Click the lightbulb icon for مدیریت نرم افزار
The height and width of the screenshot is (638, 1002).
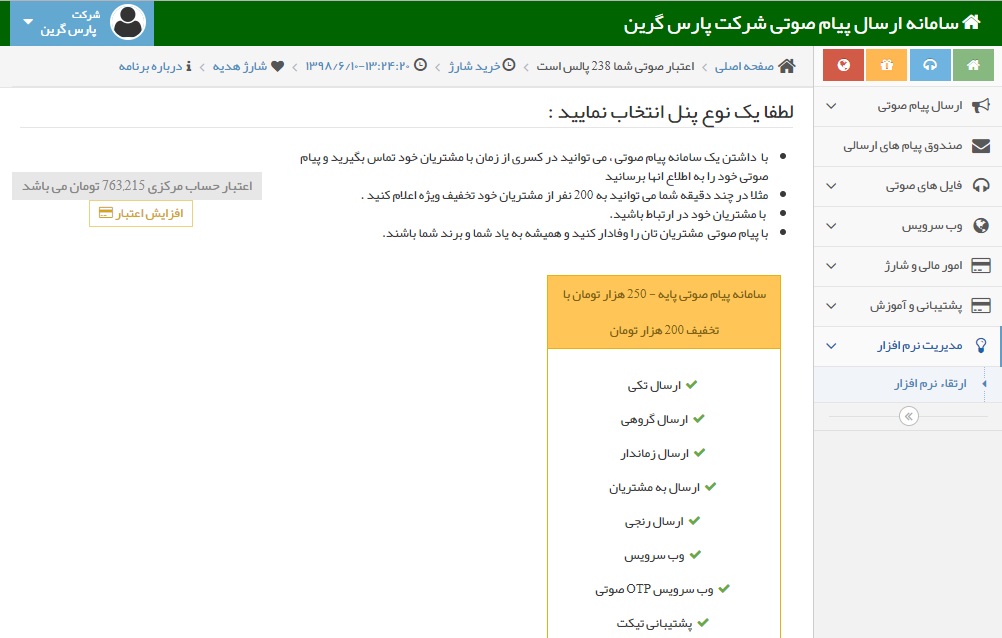click(x=983, y=345)
